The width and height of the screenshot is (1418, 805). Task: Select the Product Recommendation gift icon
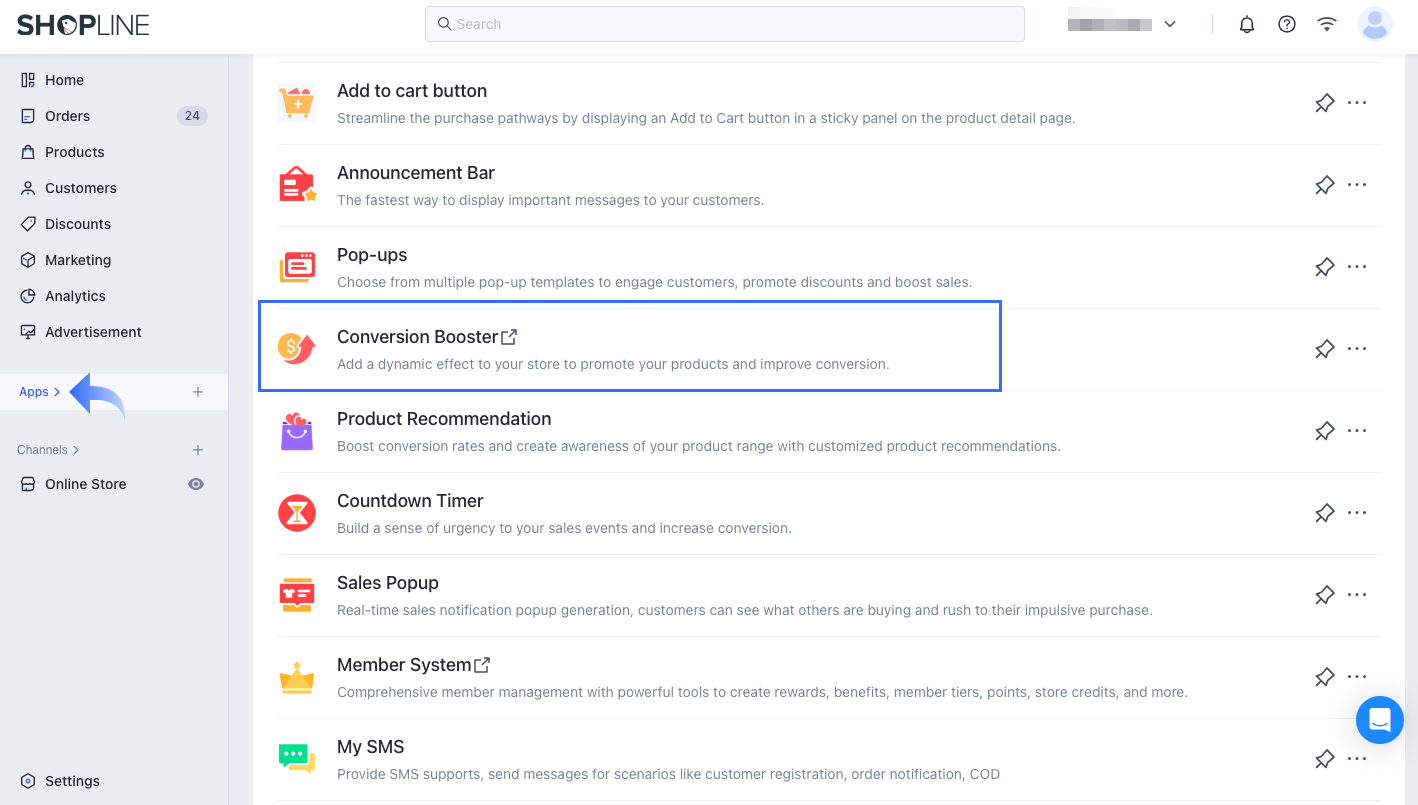click(297, 430)
